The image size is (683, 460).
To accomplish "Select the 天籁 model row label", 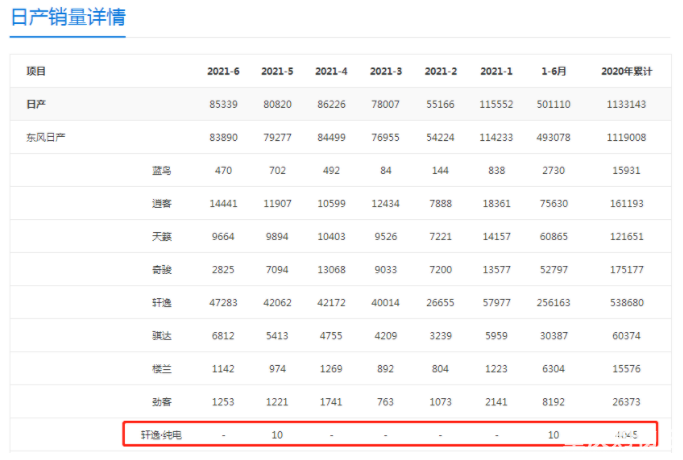I will tap(162, 237).
